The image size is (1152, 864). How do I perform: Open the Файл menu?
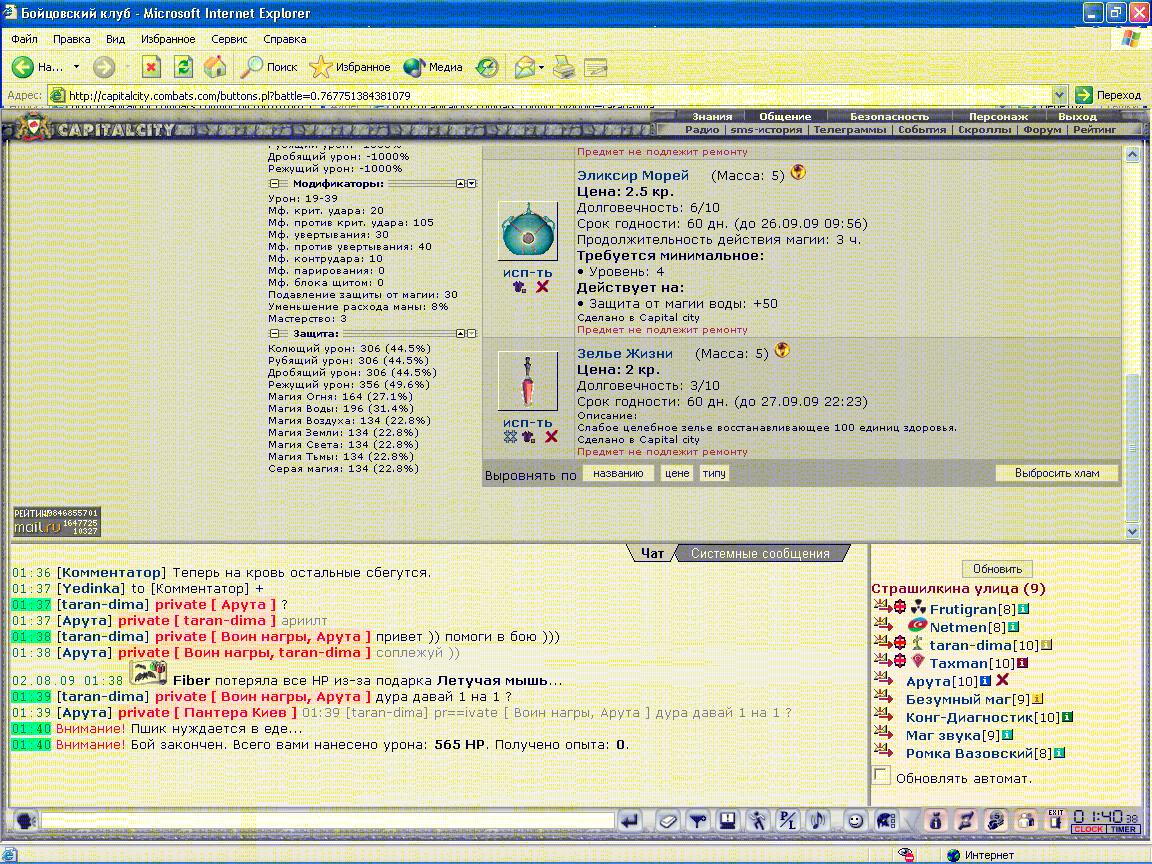[x=24, y=39]
